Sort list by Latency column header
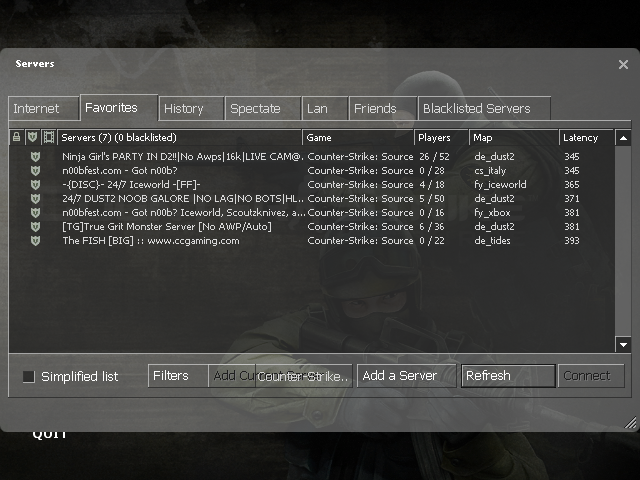The height and width of the screenshot is (480, 640). (x=587, y=138)
